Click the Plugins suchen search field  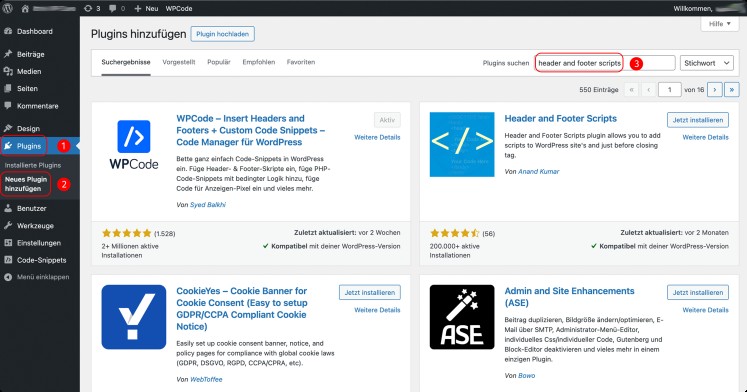[605, 63]
